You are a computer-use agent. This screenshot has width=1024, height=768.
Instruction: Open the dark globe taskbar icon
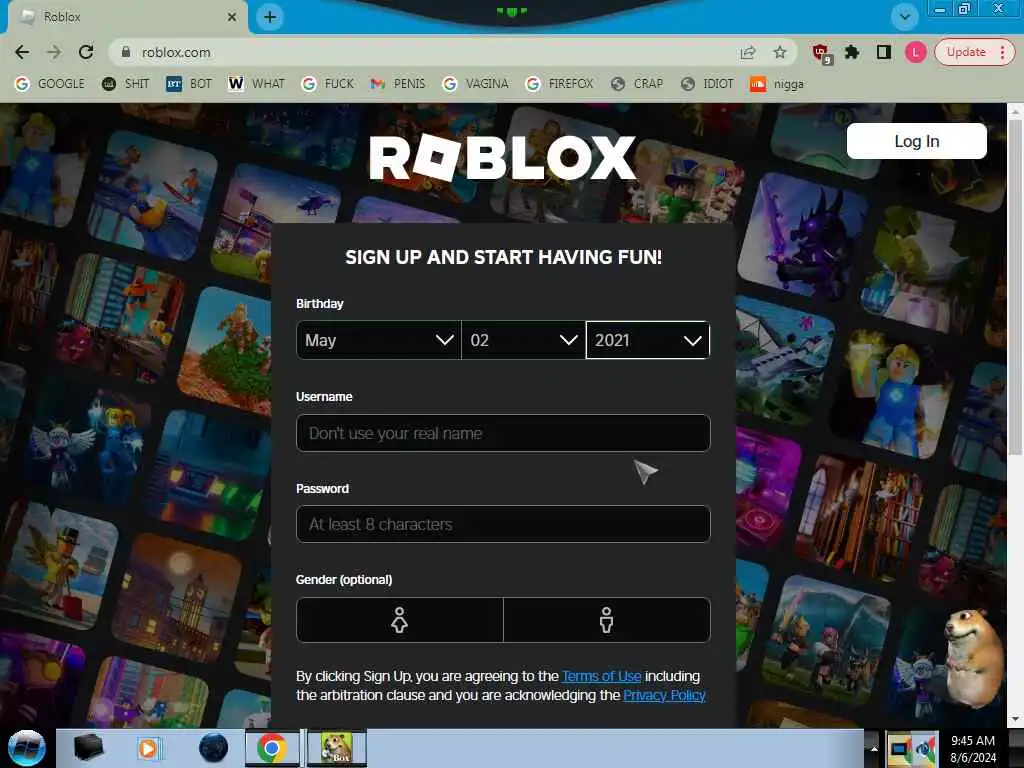coord(214,748)
